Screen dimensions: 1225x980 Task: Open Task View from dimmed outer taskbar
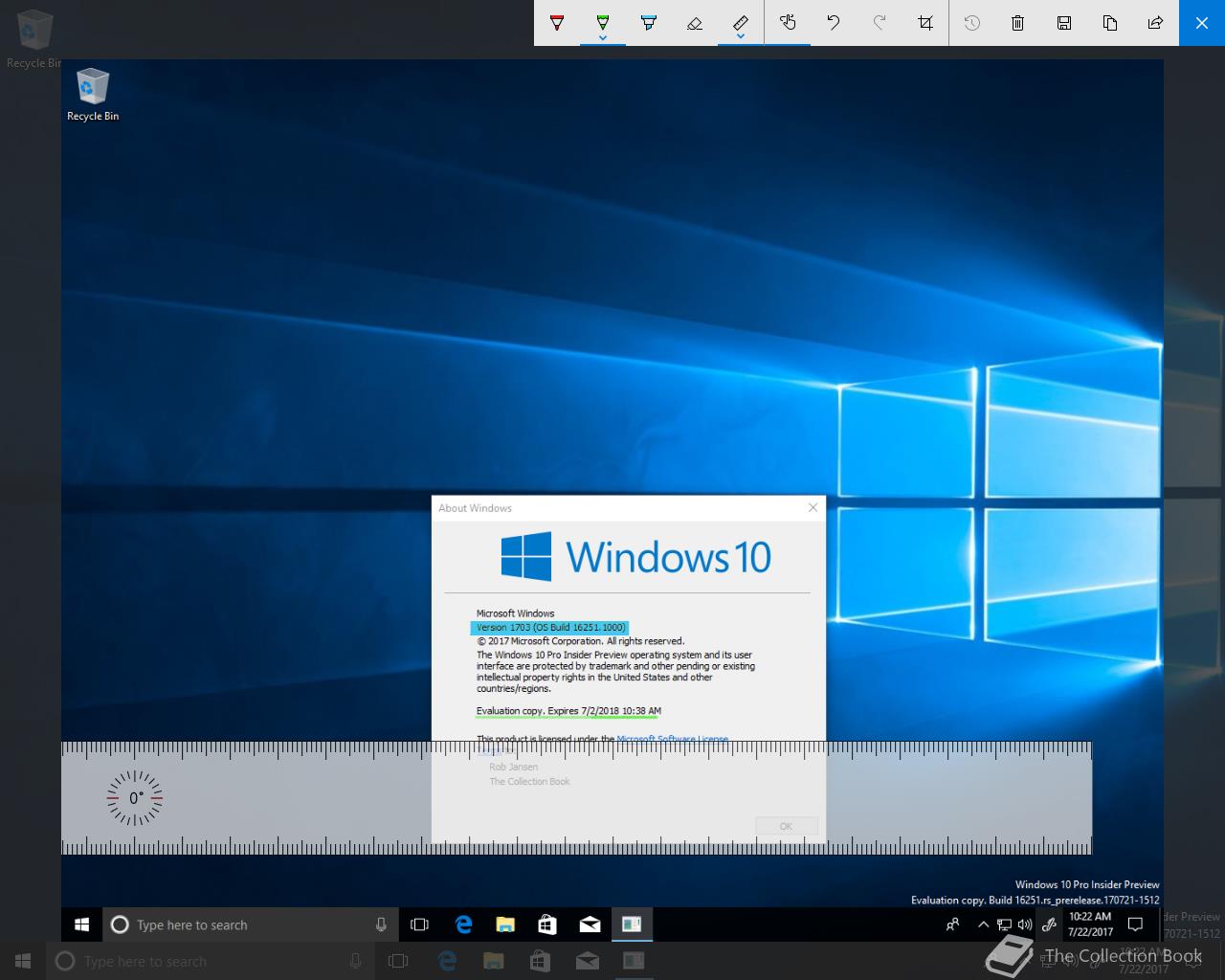pos(398,961)
